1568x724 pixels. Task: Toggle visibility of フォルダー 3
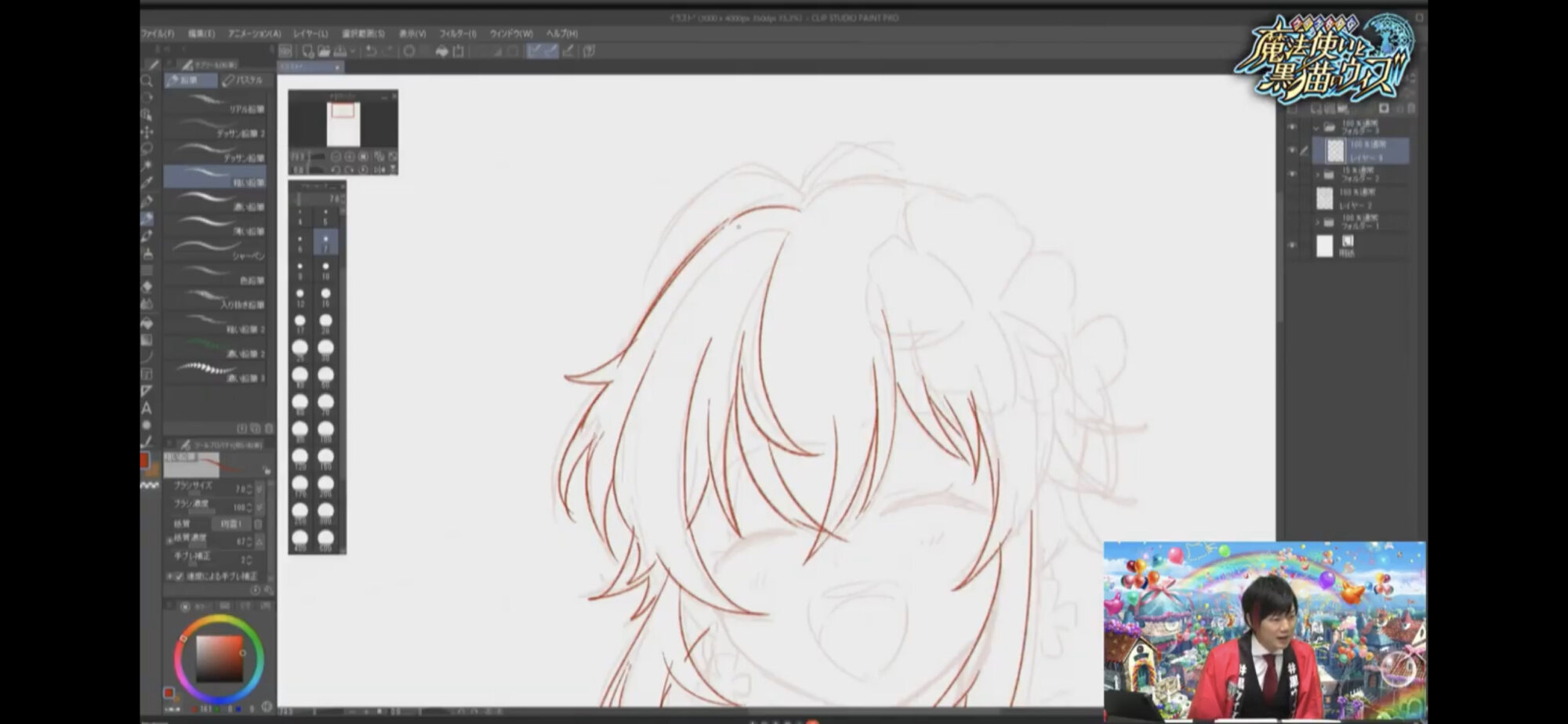click(1292, 127)
